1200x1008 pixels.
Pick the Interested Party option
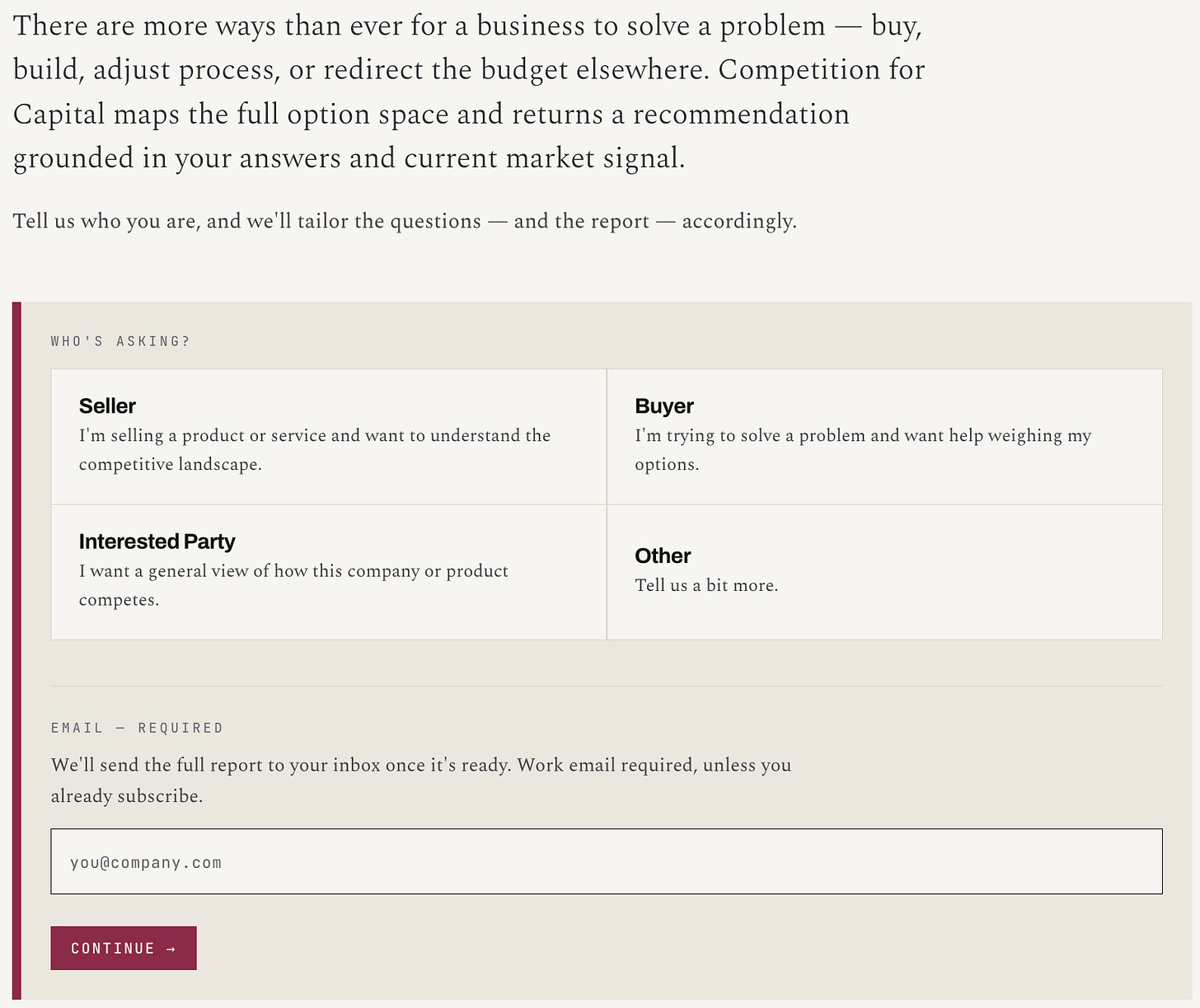coord(329,572)
